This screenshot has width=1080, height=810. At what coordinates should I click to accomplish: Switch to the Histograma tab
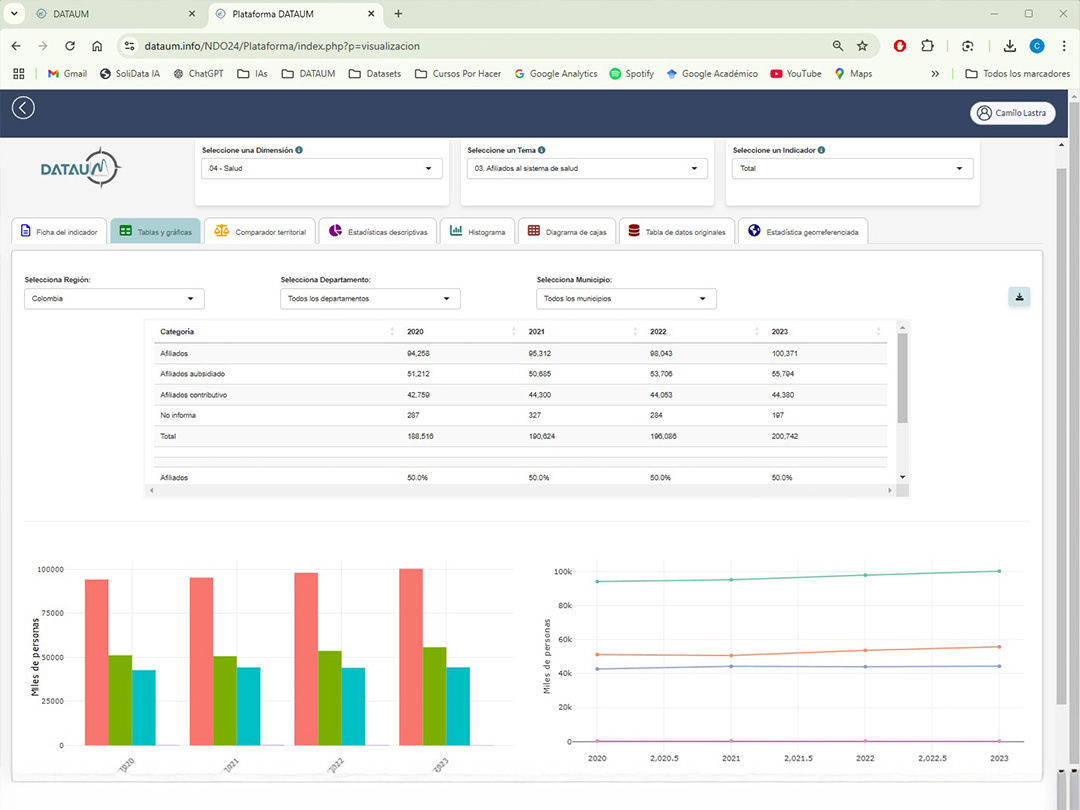478,232
